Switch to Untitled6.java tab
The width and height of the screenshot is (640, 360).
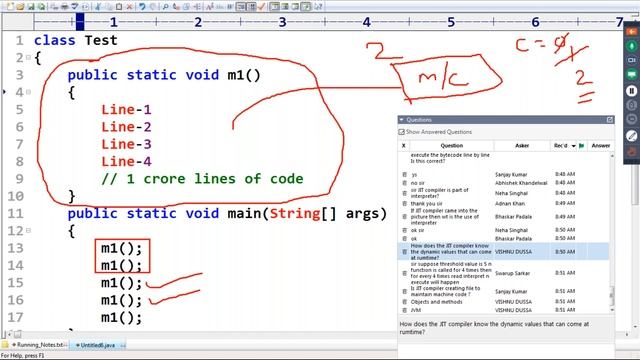97,345
